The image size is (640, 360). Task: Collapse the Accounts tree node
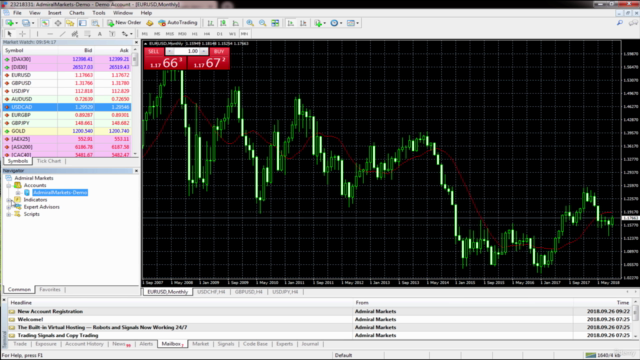point(9,185)
